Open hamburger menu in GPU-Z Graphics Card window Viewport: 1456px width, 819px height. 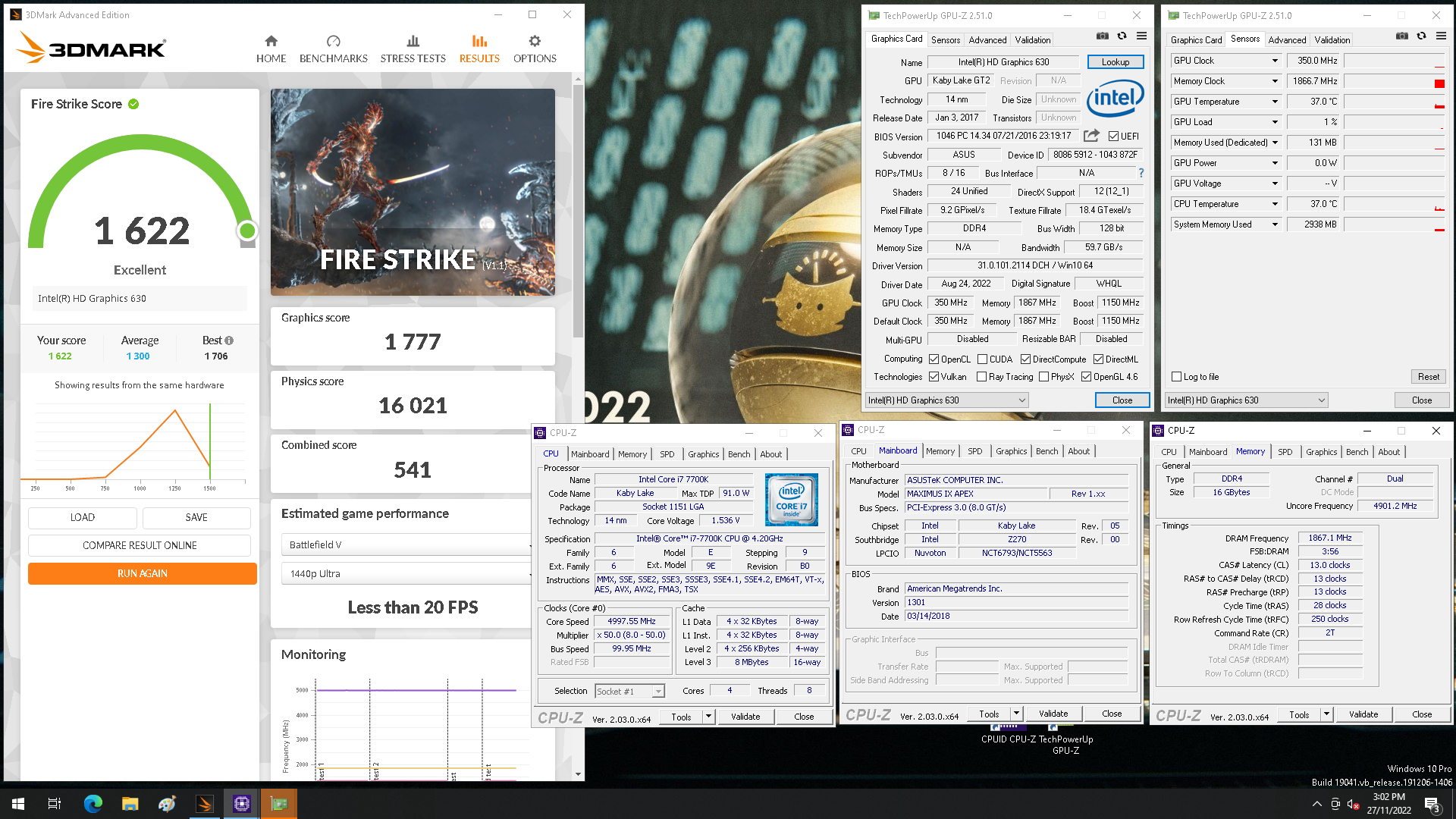click(1141, 36)
